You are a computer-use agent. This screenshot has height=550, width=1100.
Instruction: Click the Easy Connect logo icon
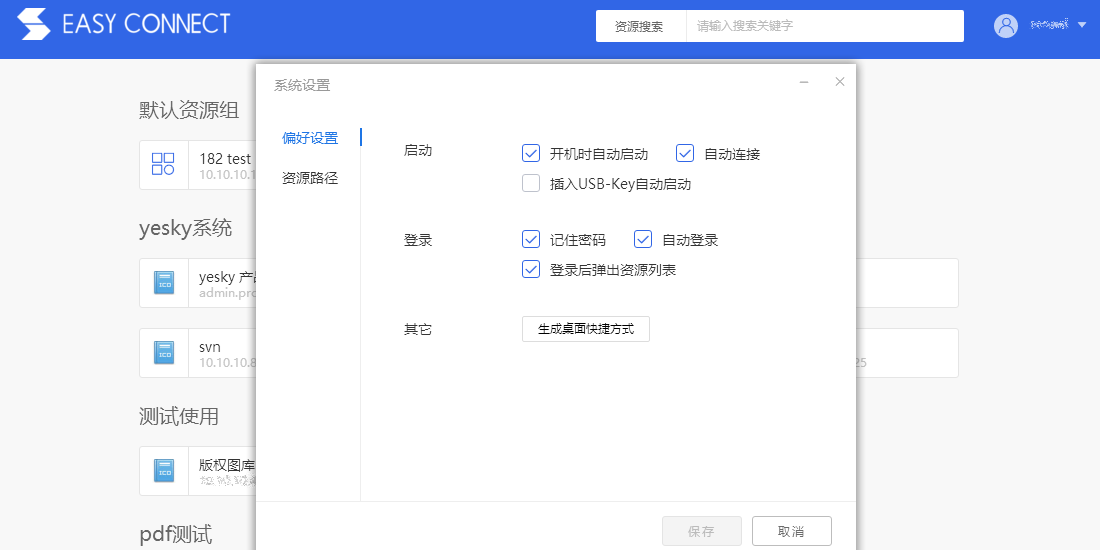point(33,25)
